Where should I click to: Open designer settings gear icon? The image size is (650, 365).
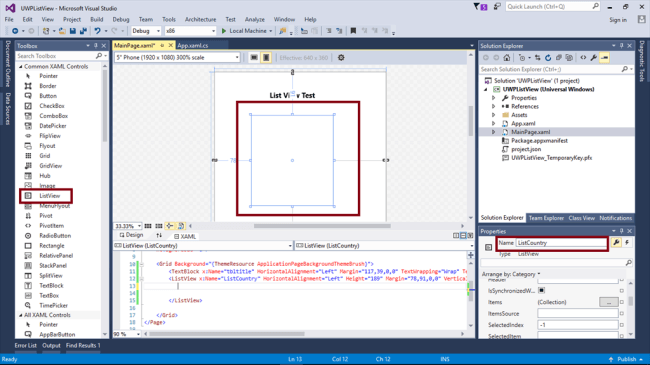341,58
